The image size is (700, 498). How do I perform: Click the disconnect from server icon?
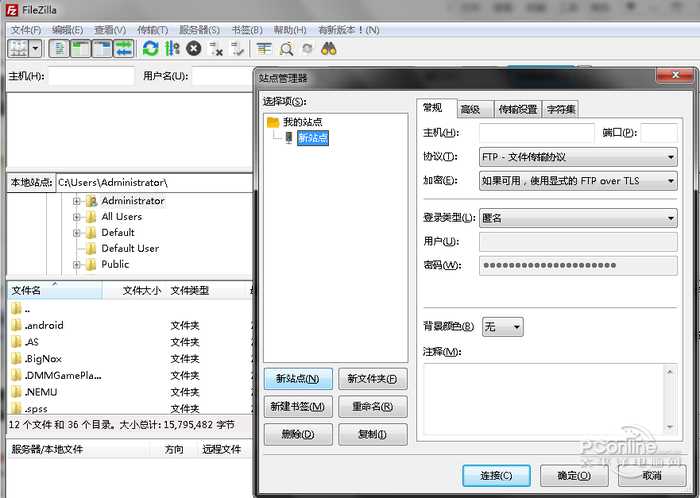pyautogui.click(x=216, y=48)
